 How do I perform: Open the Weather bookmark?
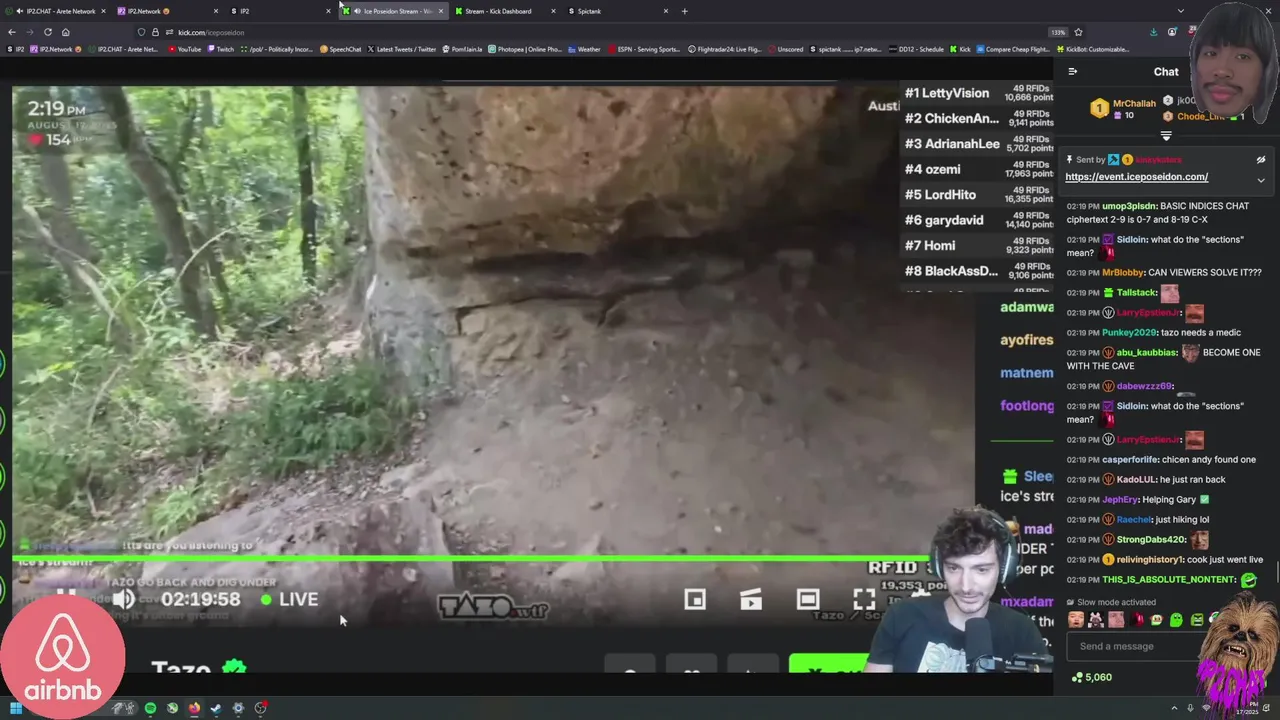[584, 49]
